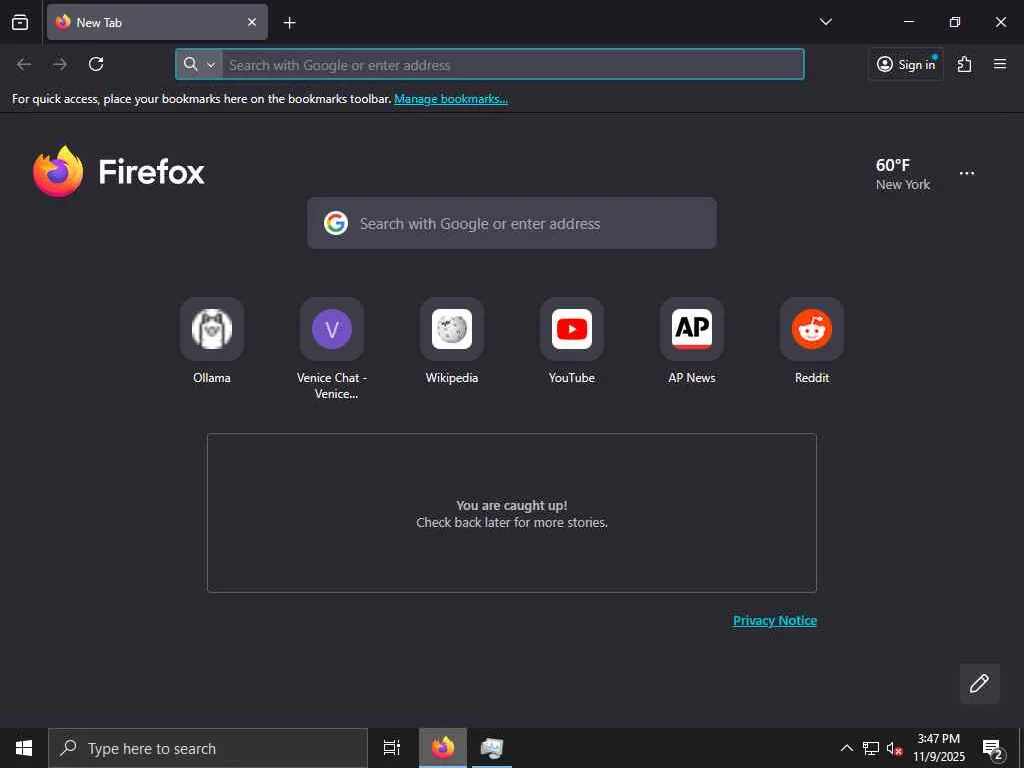1024x768 pixels.
Task: Open the network status tray icon
Action: point(871,748)
